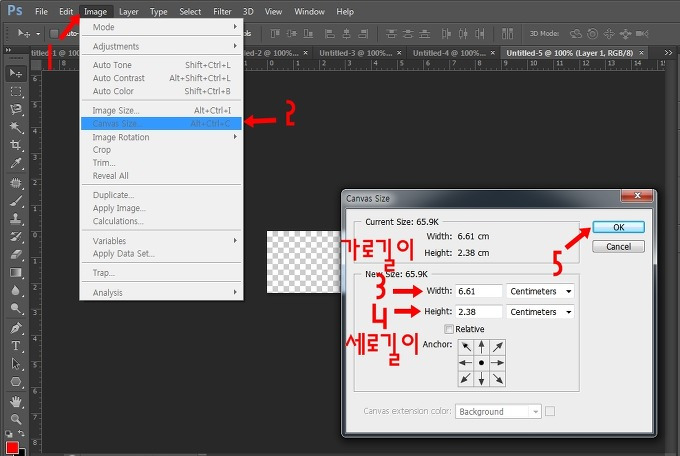Screen dimensions: 680x456
Task: Click the 3D rotate mode icon
Action: (575, 33)
